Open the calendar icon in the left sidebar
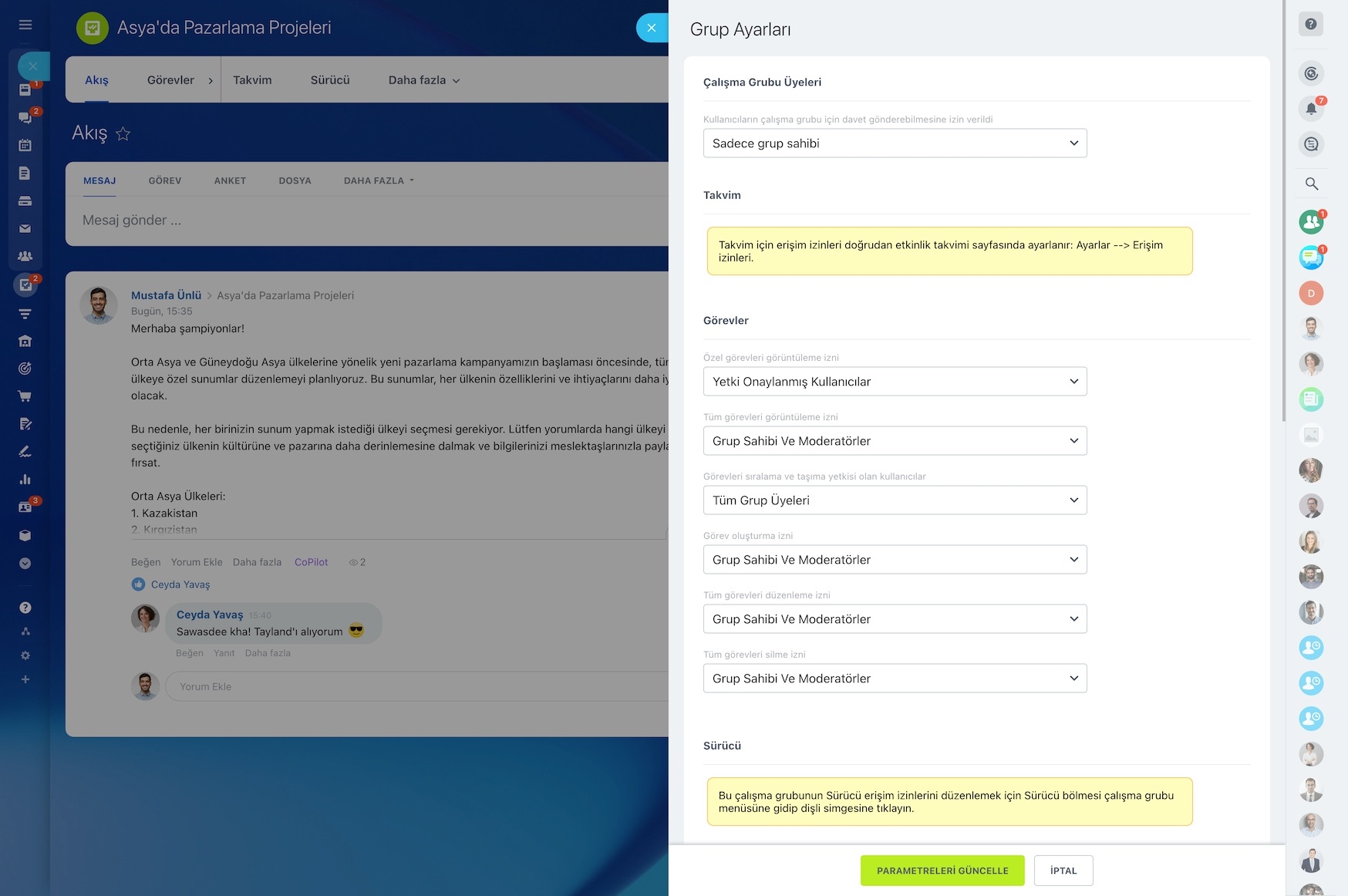This screenshot has width=1348, height=896. point(25,145)
